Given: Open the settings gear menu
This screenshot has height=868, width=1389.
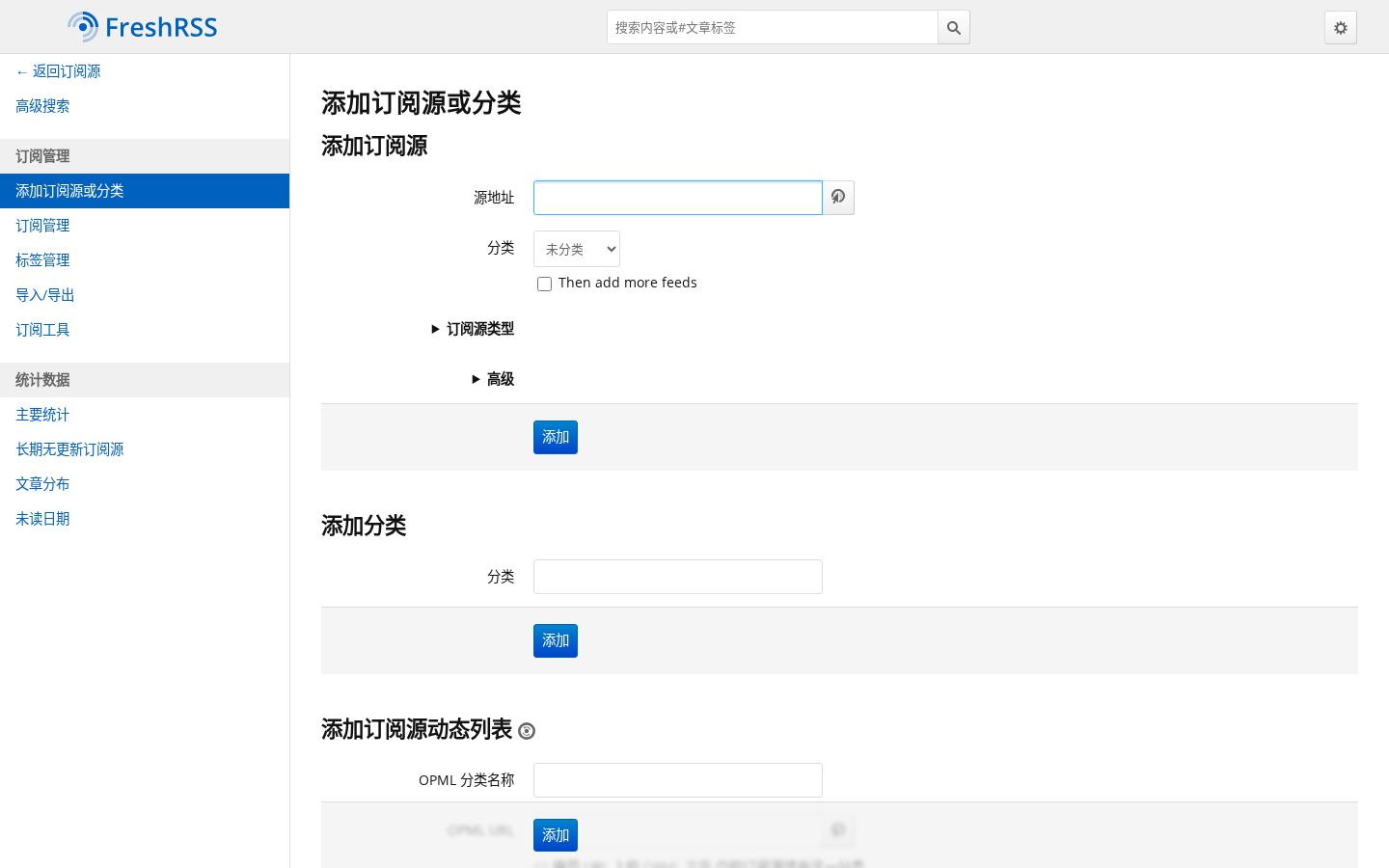Looking at the screenshot, I should (x=1341, y=28).
